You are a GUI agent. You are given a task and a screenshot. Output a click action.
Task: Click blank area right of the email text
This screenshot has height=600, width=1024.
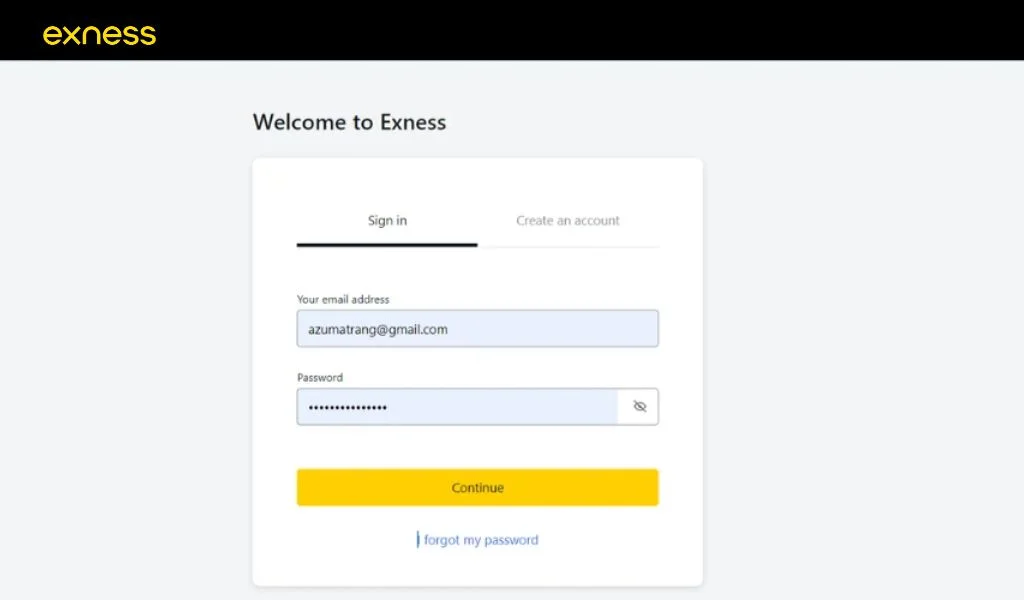pyautogui.click(x=560, y=329)
